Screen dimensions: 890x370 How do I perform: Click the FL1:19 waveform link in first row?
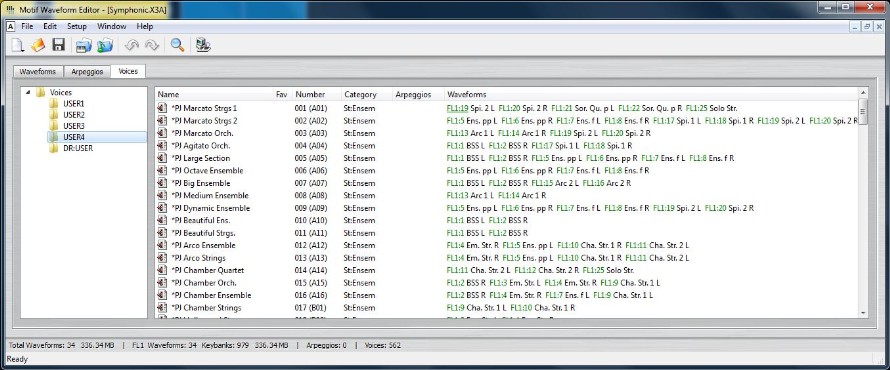[457, 108]
